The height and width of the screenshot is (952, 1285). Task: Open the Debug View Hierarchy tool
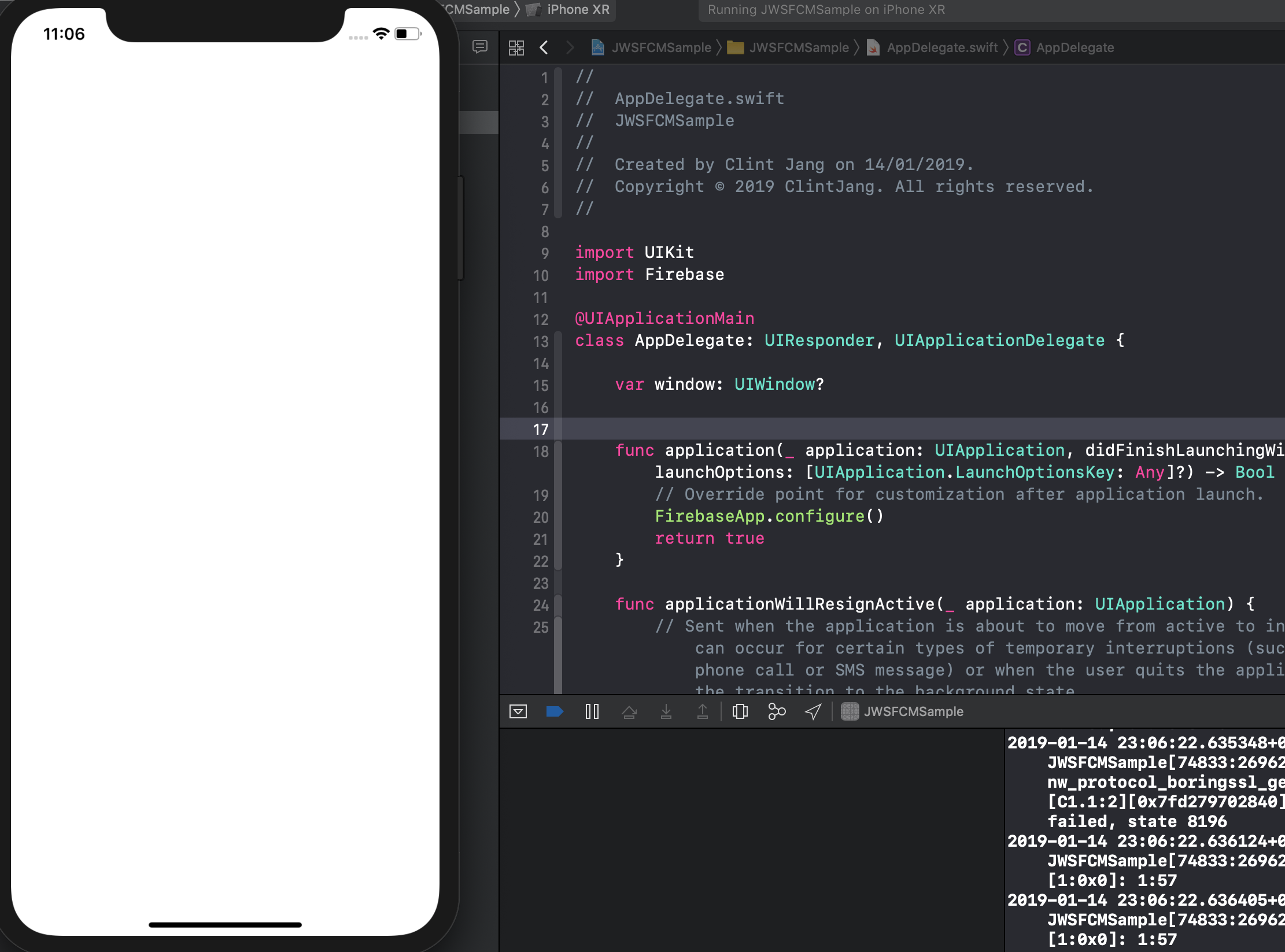(x=740, y=711)
